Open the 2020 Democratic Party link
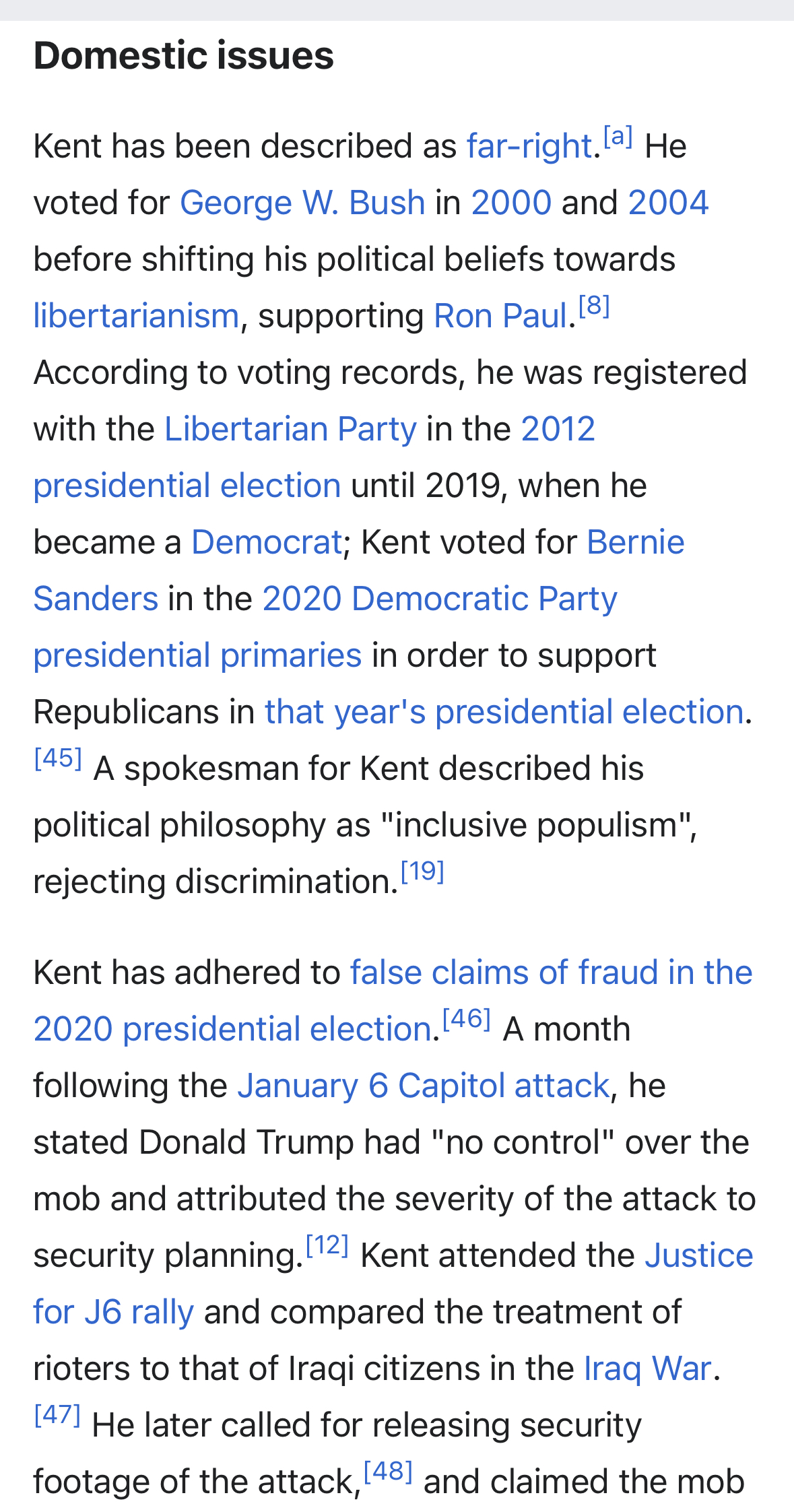 click(439, 599)
